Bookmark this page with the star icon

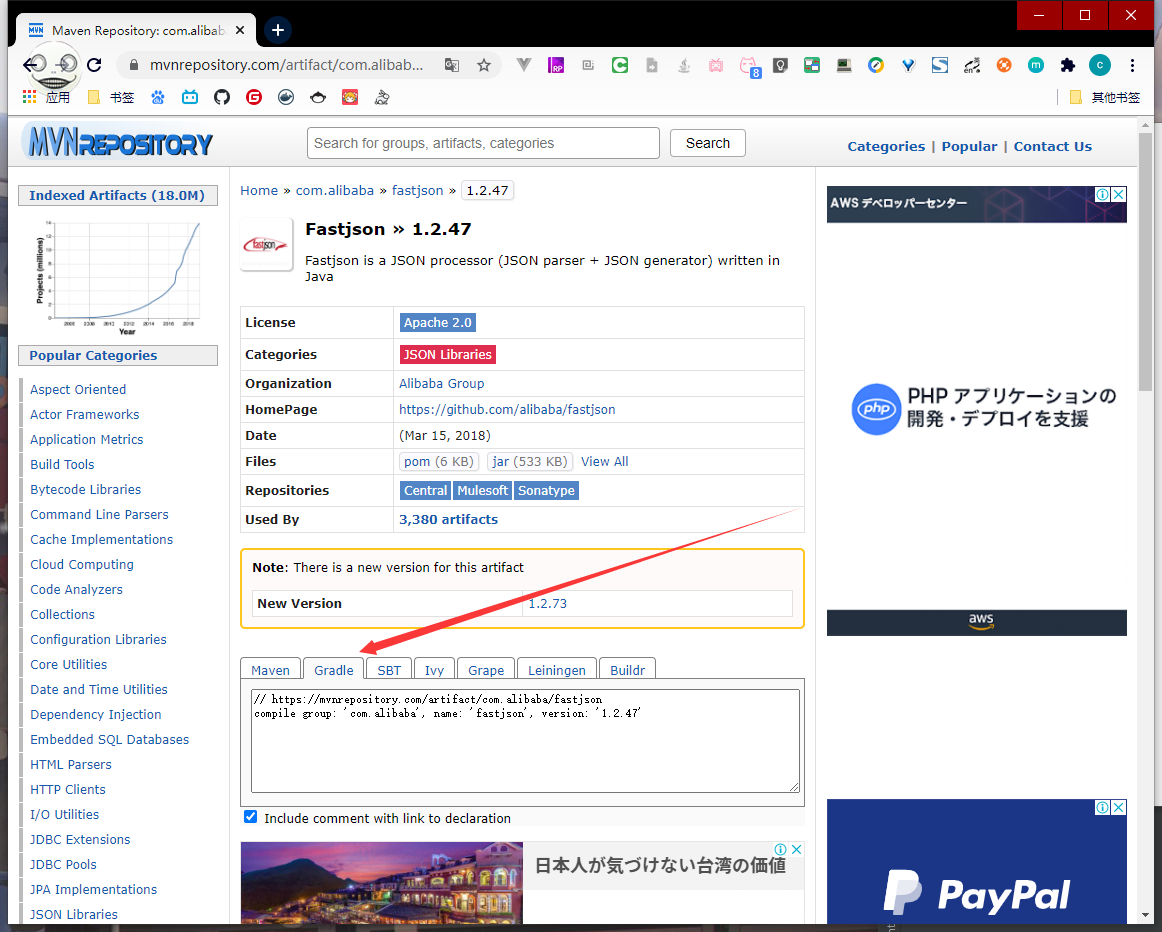click(484, 65)
